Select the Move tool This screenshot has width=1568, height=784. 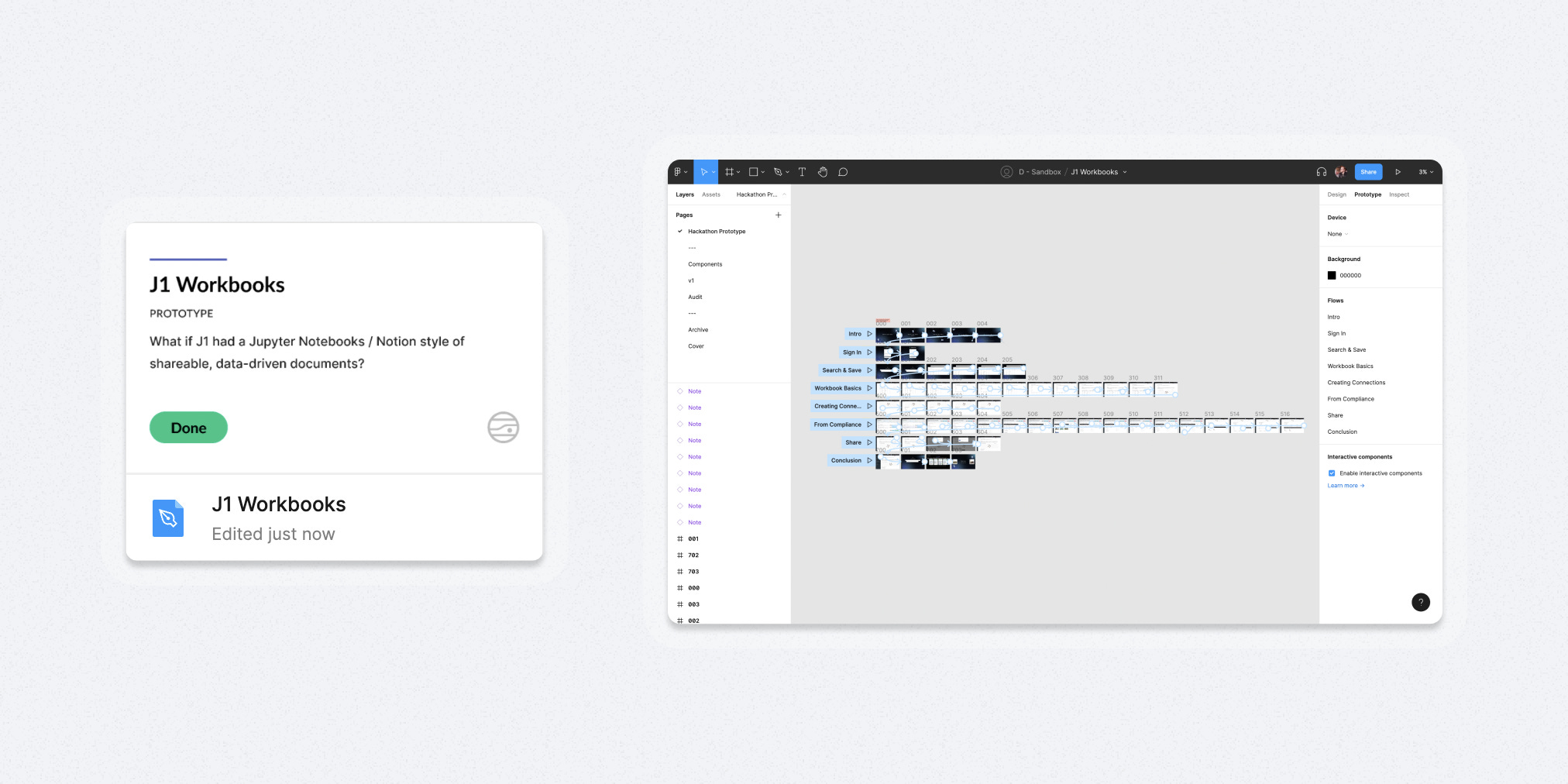click(x=703, y=172)
